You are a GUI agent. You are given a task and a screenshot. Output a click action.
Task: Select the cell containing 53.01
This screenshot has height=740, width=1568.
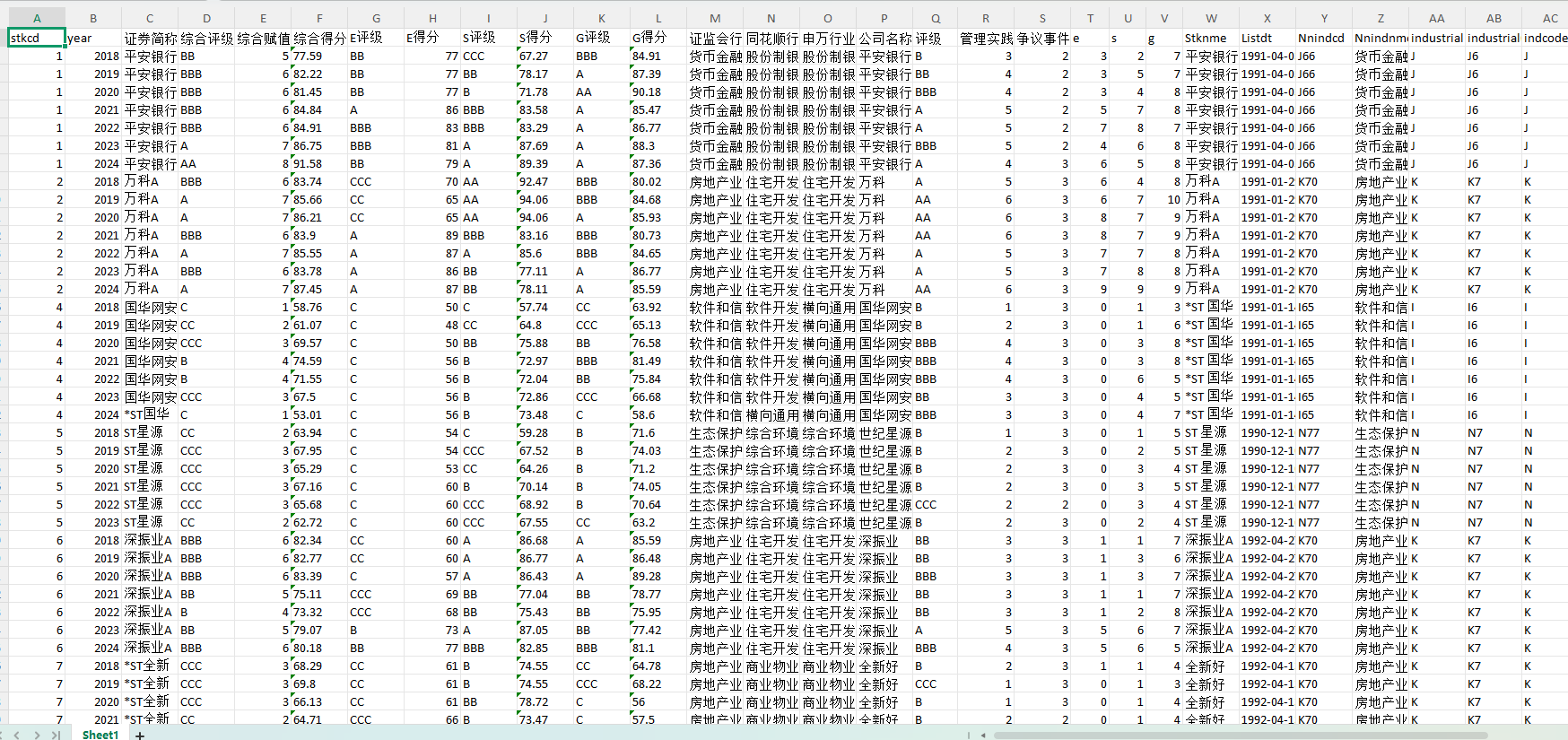[319, 414]
